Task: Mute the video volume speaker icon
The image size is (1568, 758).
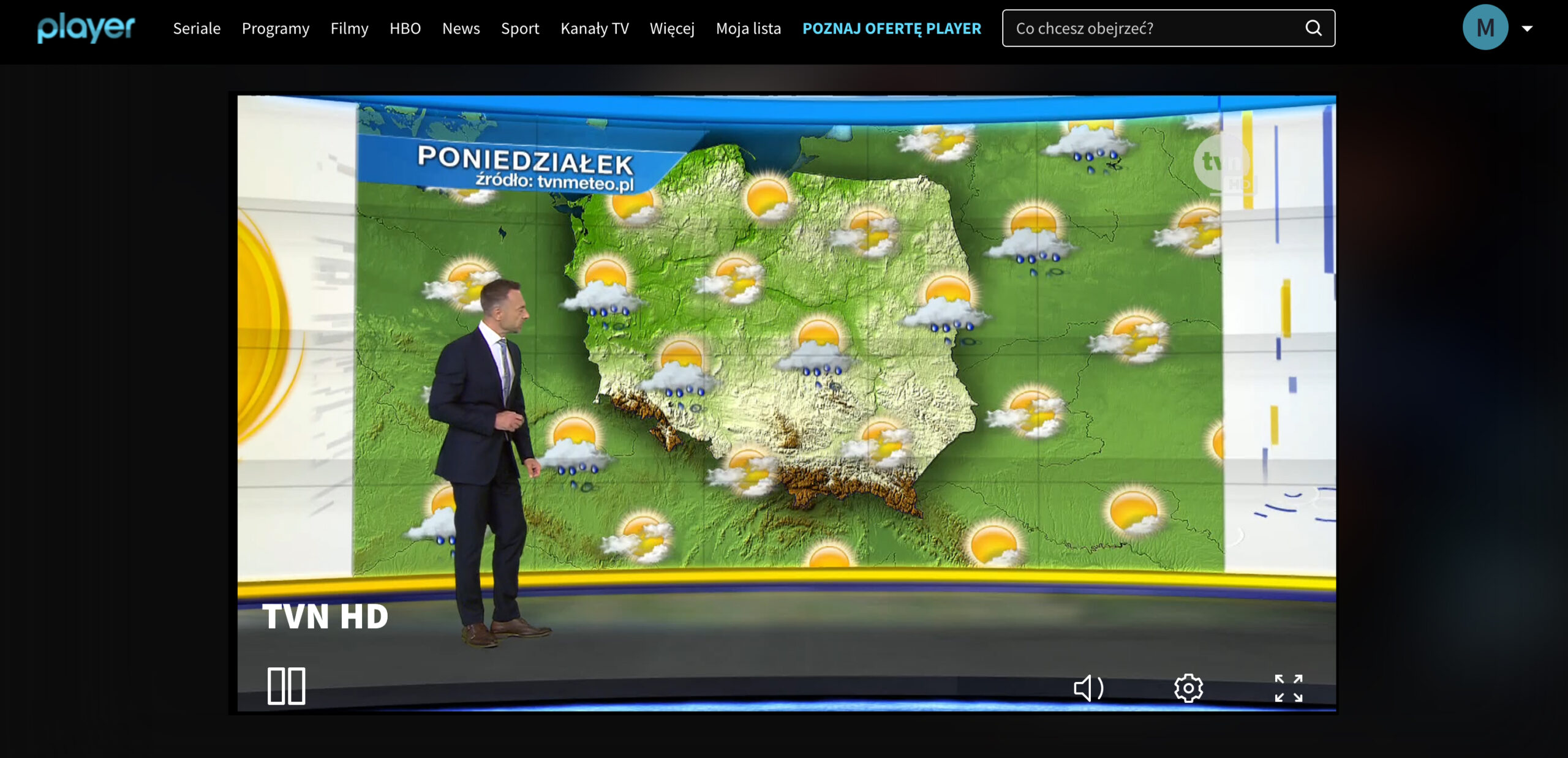Action: click(x=1088, y=688)
